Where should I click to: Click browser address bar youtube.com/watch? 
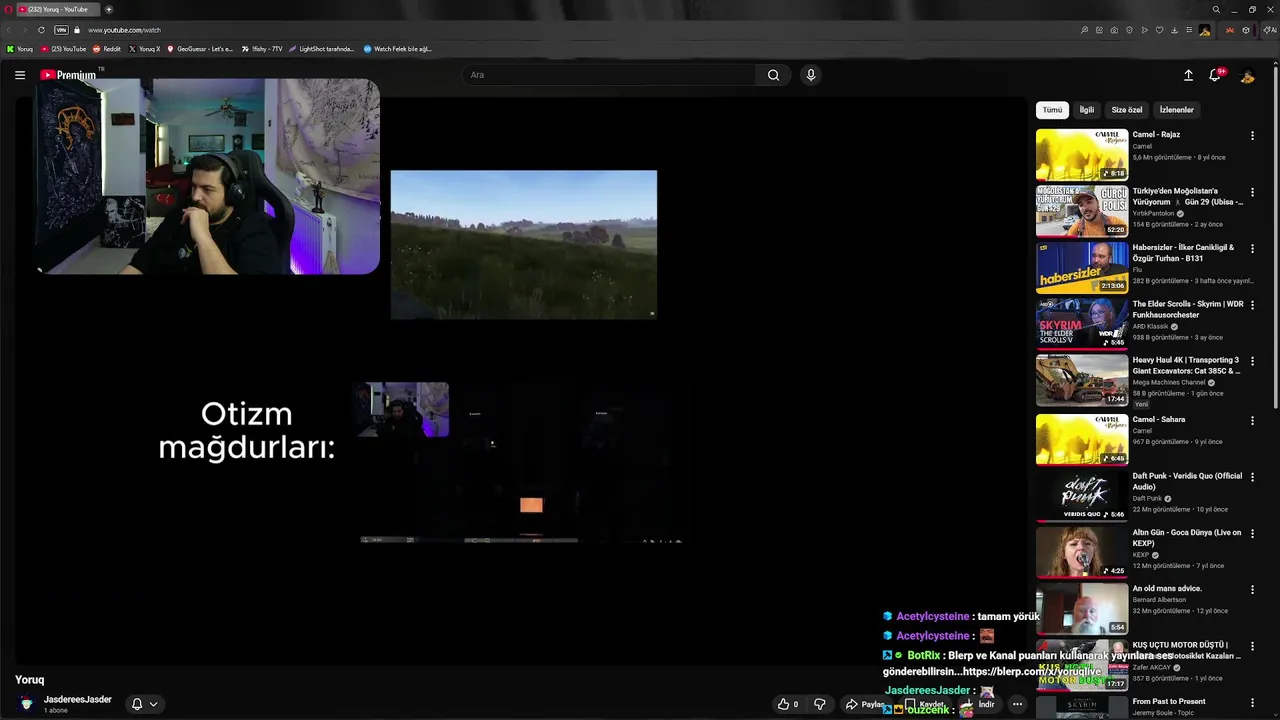124,30
